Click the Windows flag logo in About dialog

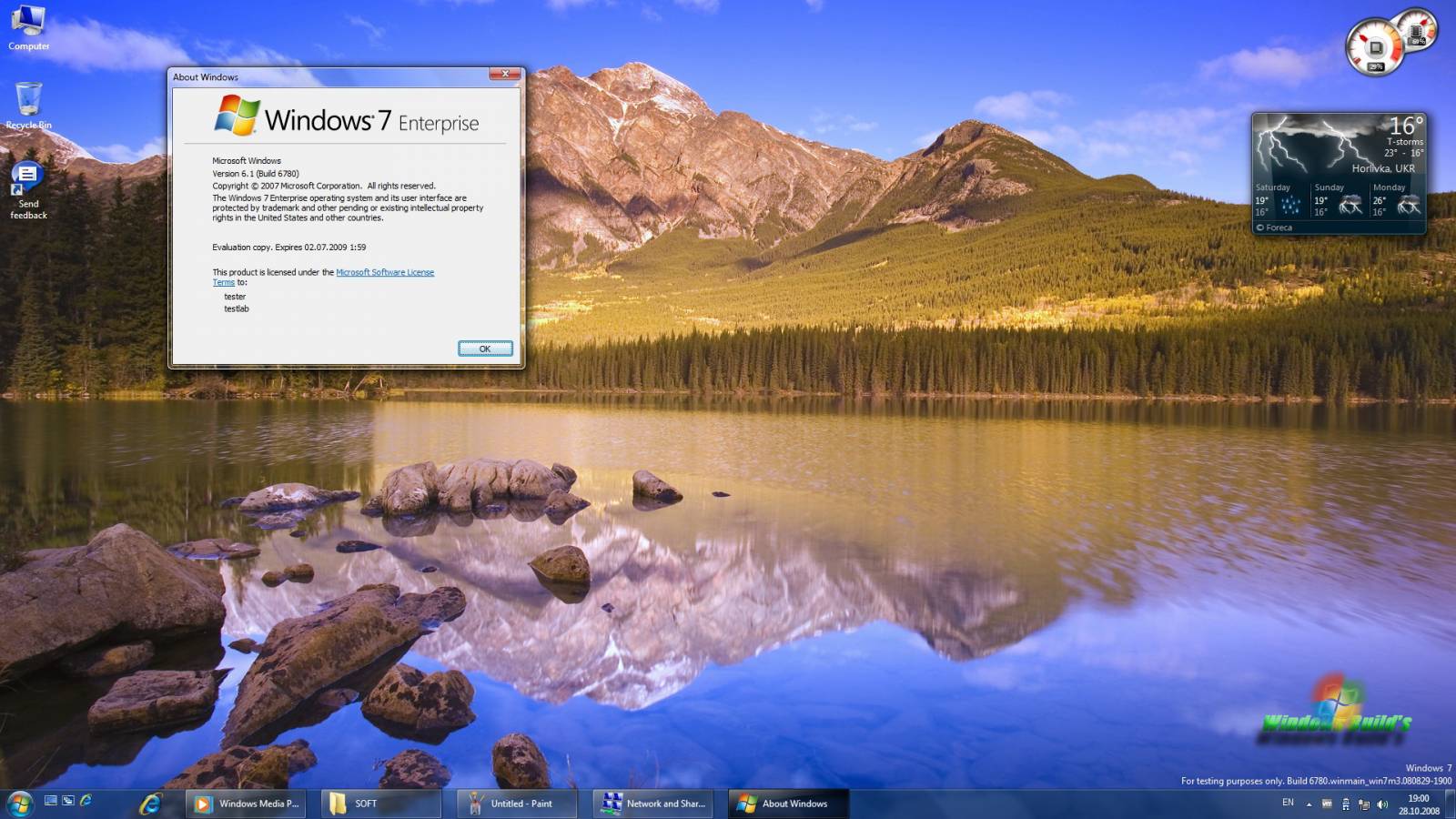[238, 116]
